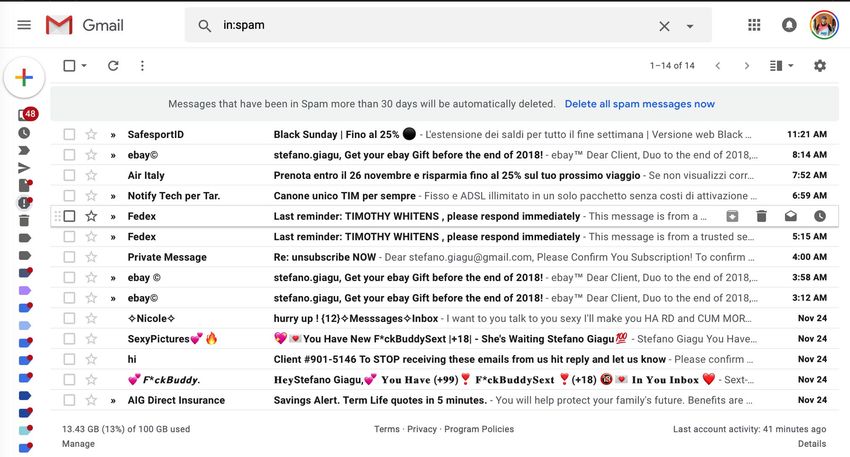Open Sent paper plane icon in sidebar

(x=24, y=168)
